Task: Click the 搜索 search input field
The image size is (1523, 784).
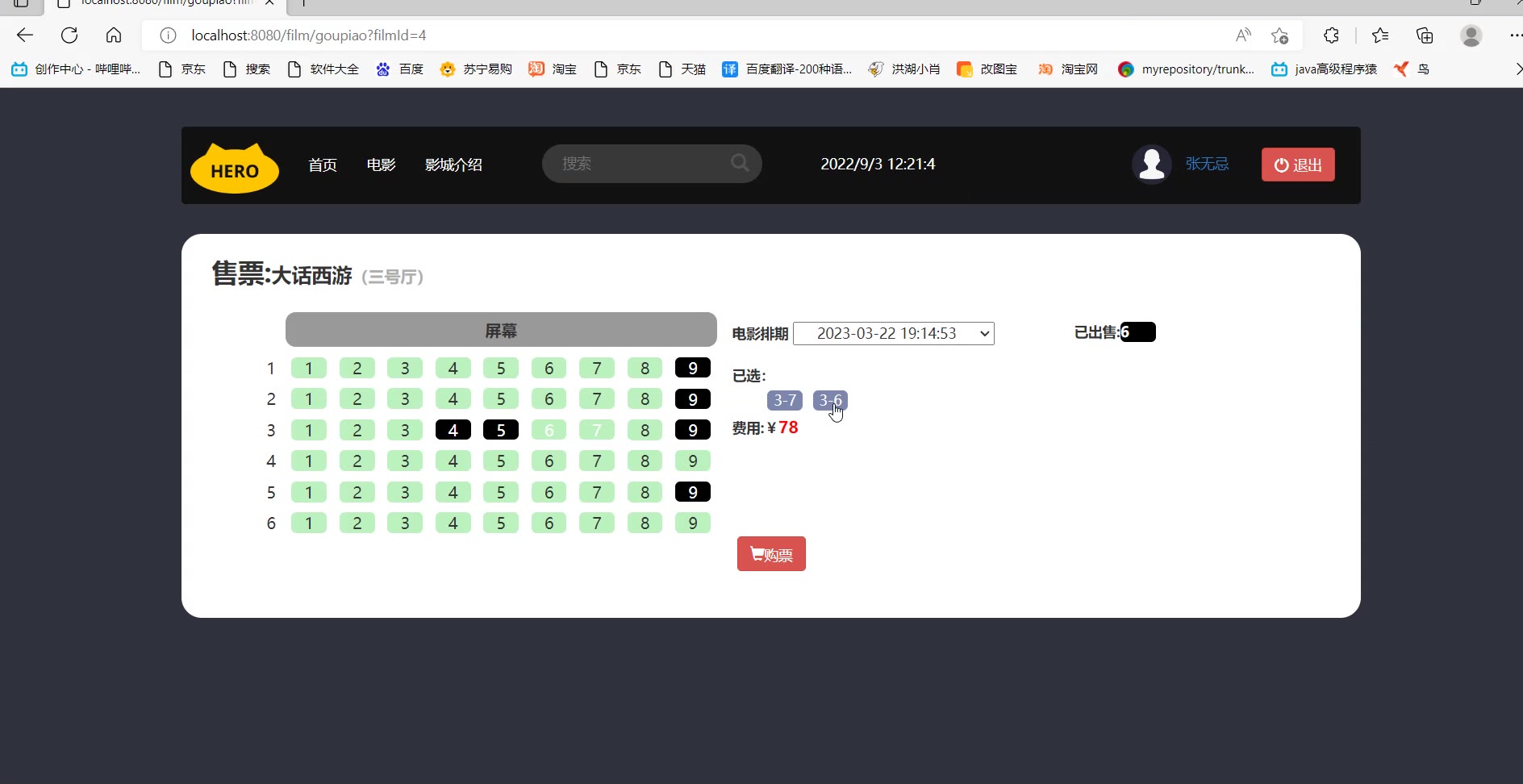Action: (652, 164)
